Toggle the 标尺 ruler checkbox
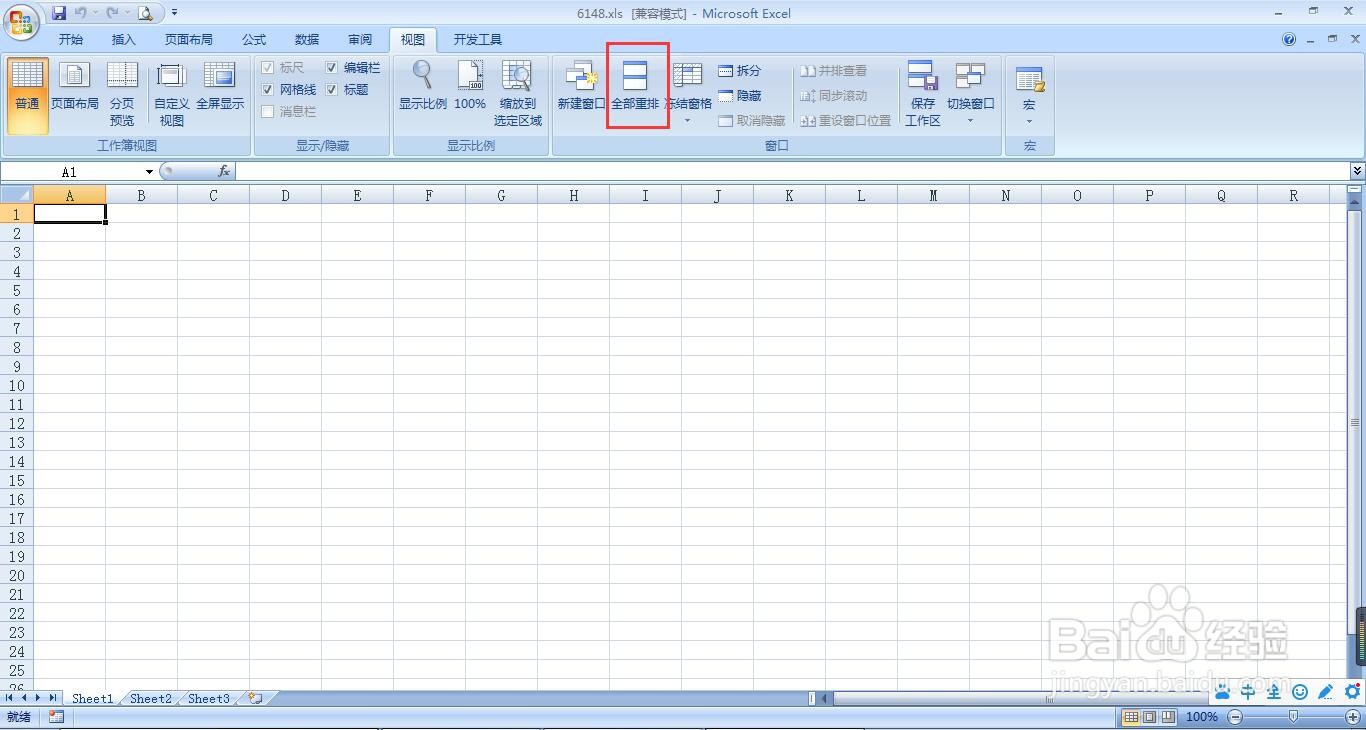1366x730 pixels. point(268,68)
